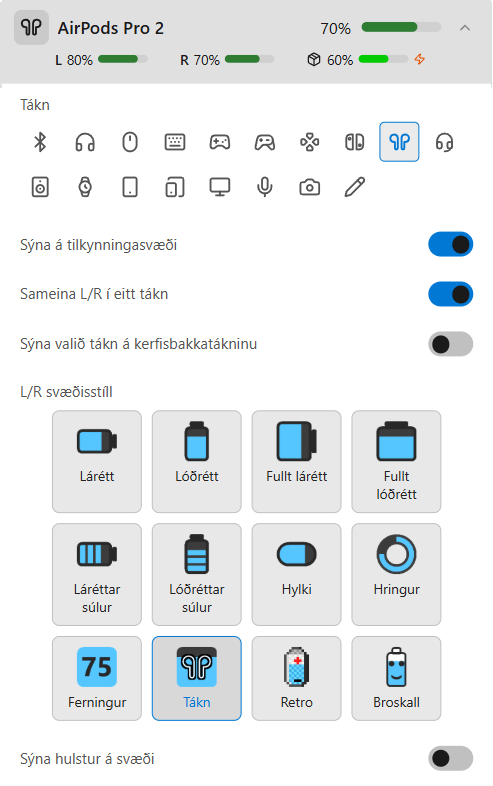
Task: Select the Tákn style tile
Action: point(197,678)
